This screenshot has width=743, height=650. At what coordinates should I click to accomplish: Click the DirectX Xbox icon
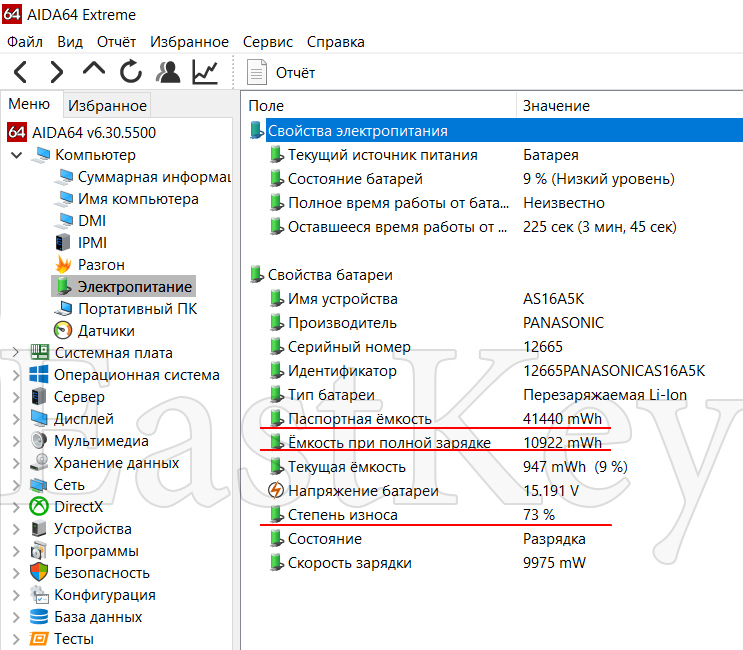point(39,506)
